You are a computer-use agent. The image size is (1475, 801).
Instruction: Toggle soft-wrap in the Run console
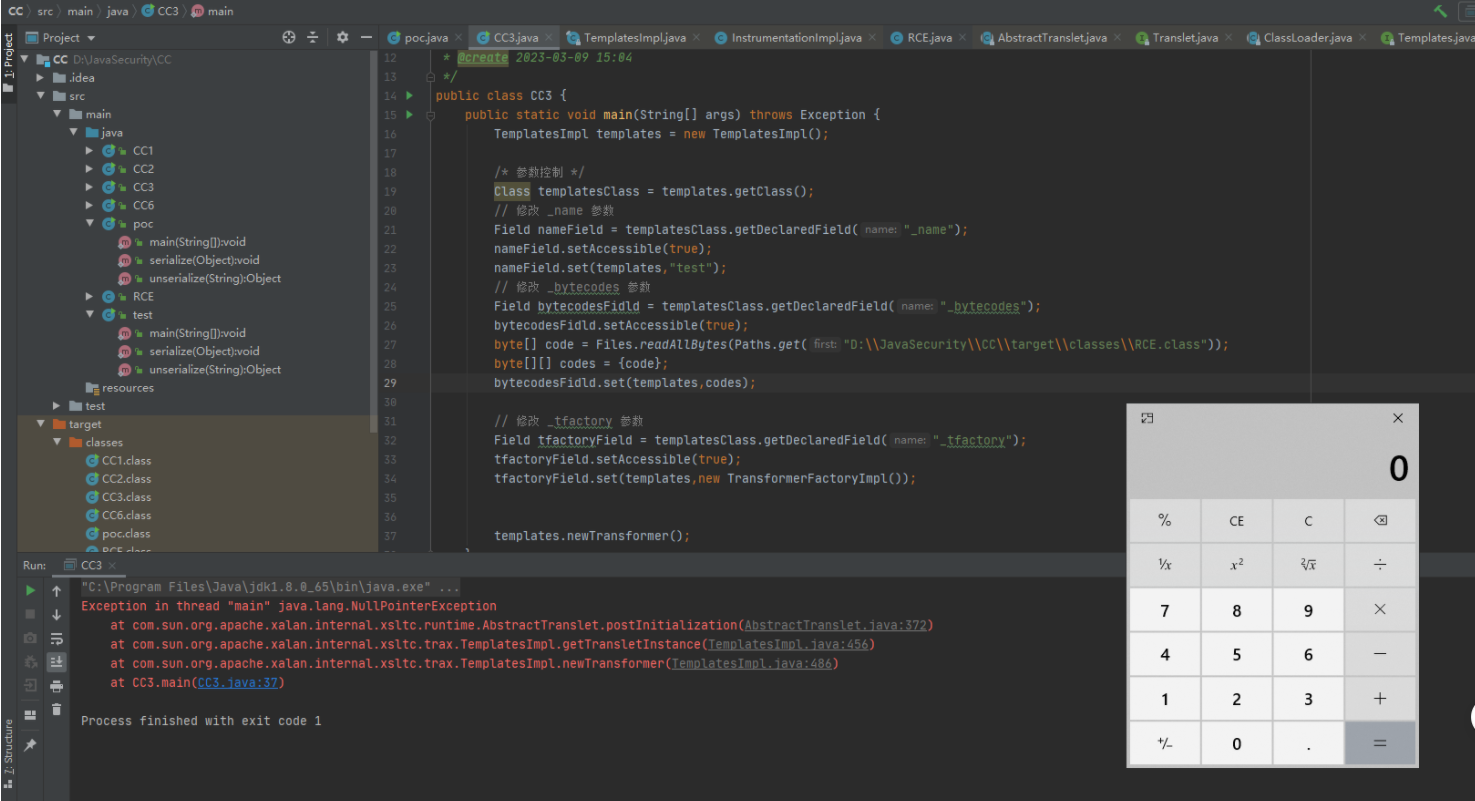coord(57,638)
